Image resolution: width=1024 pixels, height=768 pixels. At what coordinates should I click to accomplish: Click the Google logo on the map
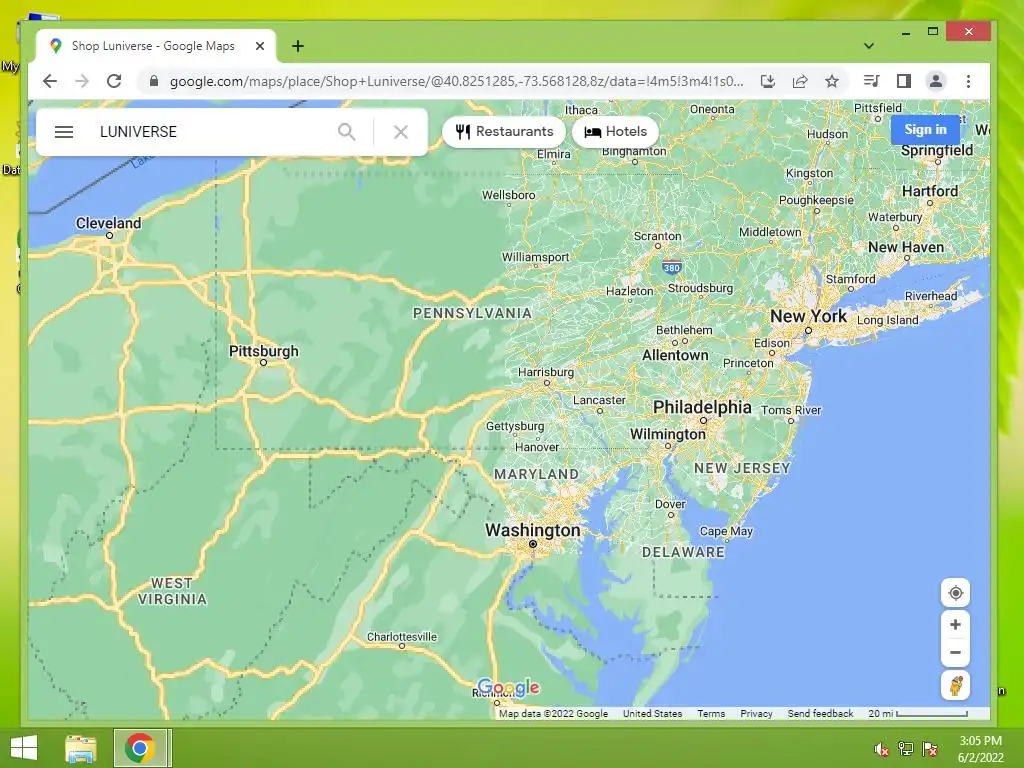point(509,687)
